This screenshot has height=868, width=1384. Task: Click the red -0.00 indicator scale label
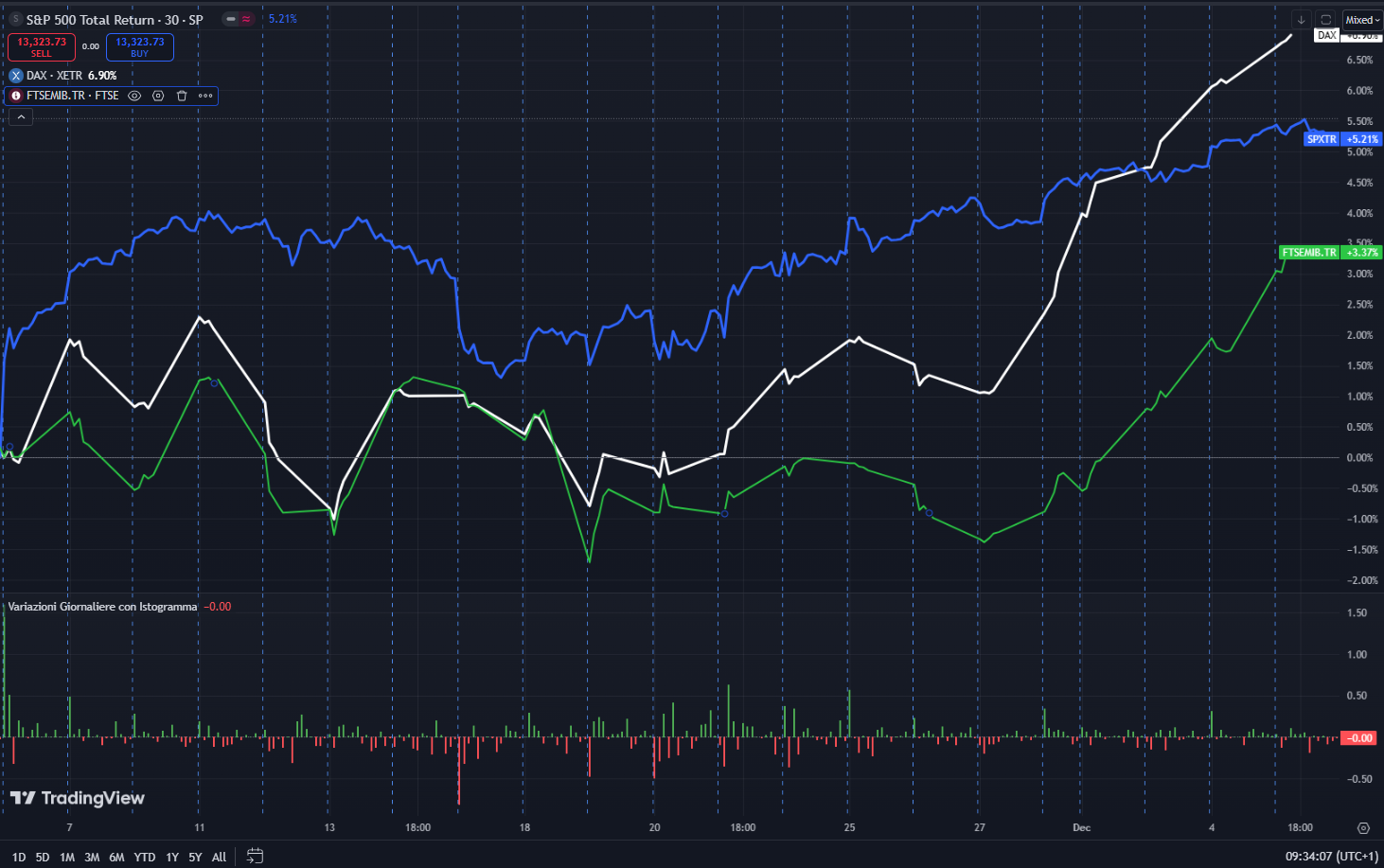coord(1360,738)
